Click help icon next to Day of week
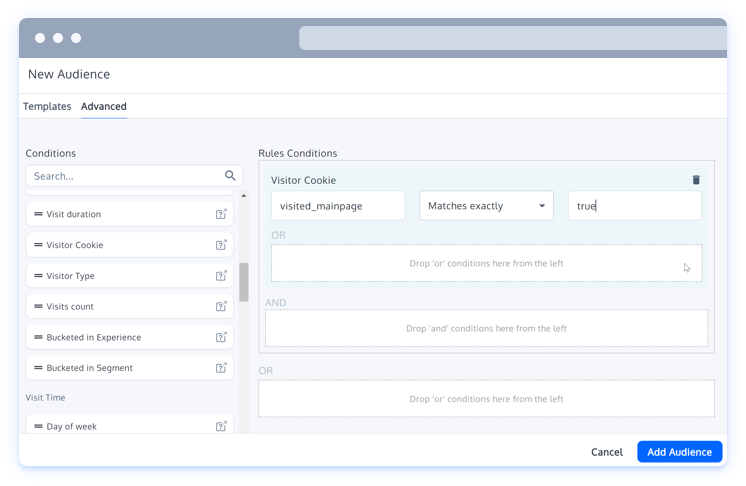746x486 pixels. point(221,427)
